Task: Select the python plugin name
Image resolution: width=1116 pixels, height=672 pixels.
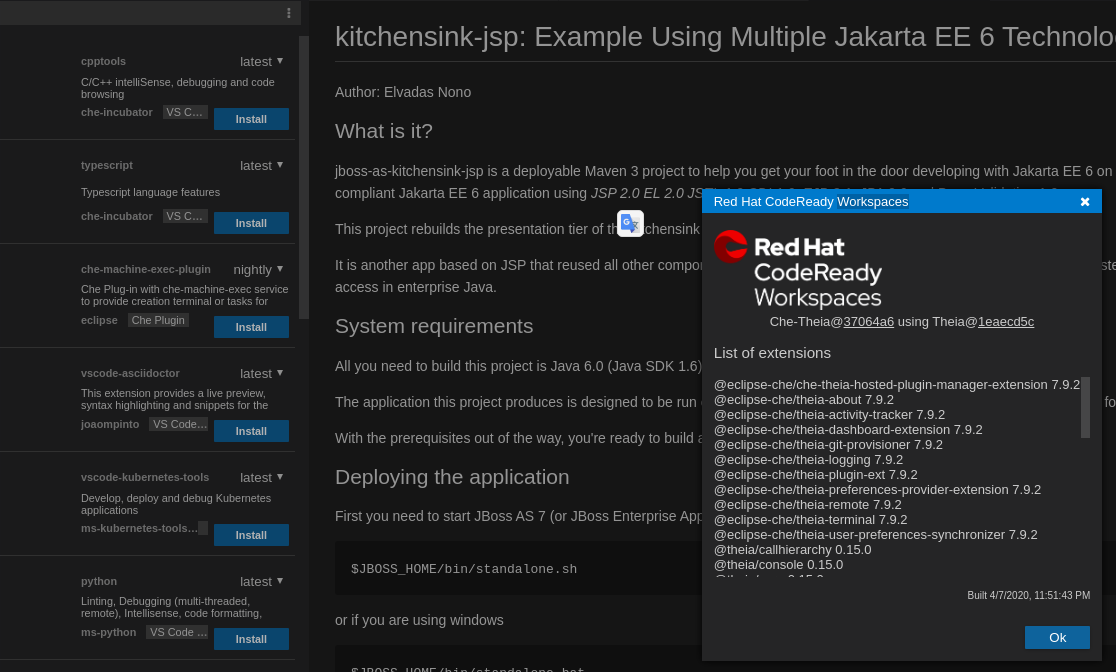Action: click(x=99, y=581)
